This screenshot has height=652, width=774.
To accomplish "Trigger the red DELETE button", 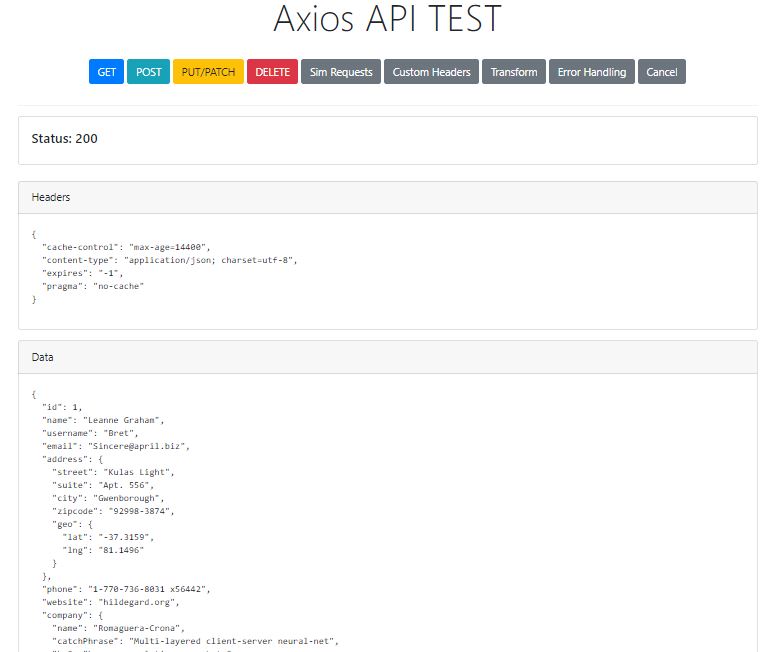I will 272,72.
